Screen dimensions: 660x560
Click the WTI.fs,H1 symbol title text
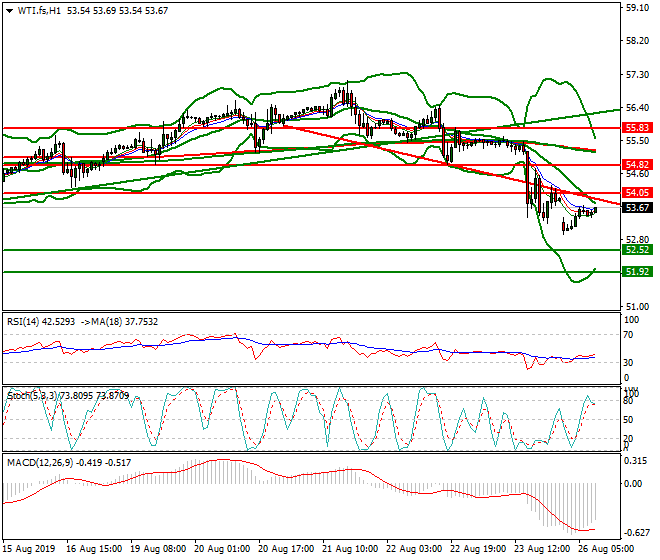tap(39, 11)
